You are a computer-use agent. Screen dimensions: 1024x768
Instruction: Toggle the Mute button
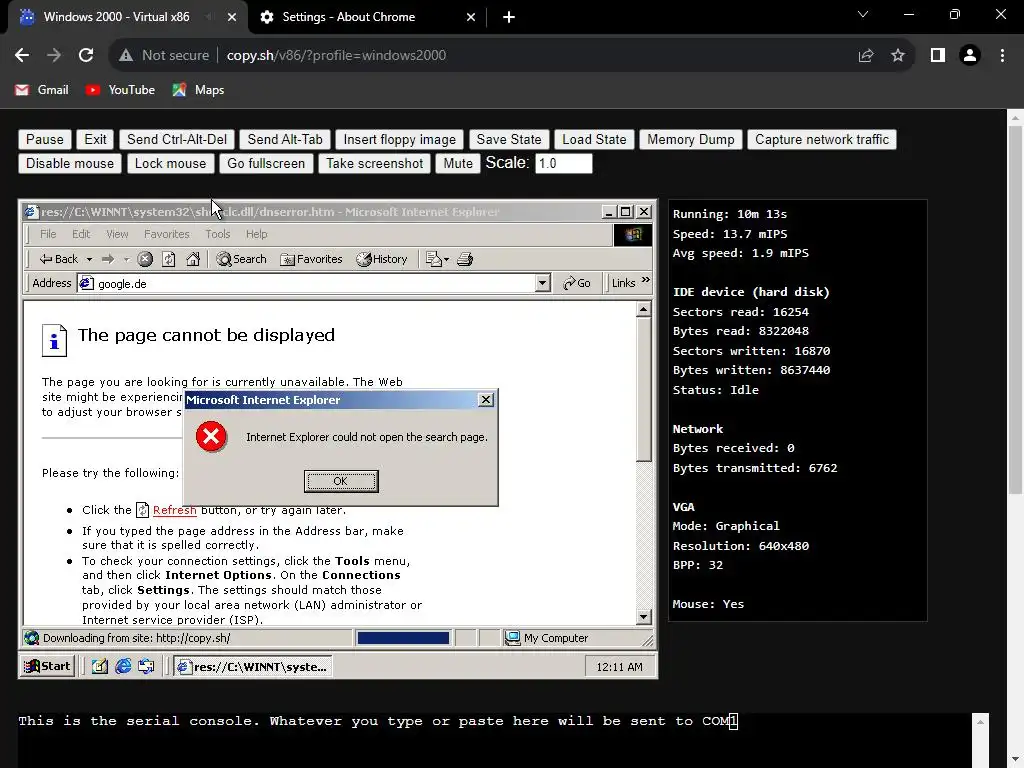[x=458, y=164]
